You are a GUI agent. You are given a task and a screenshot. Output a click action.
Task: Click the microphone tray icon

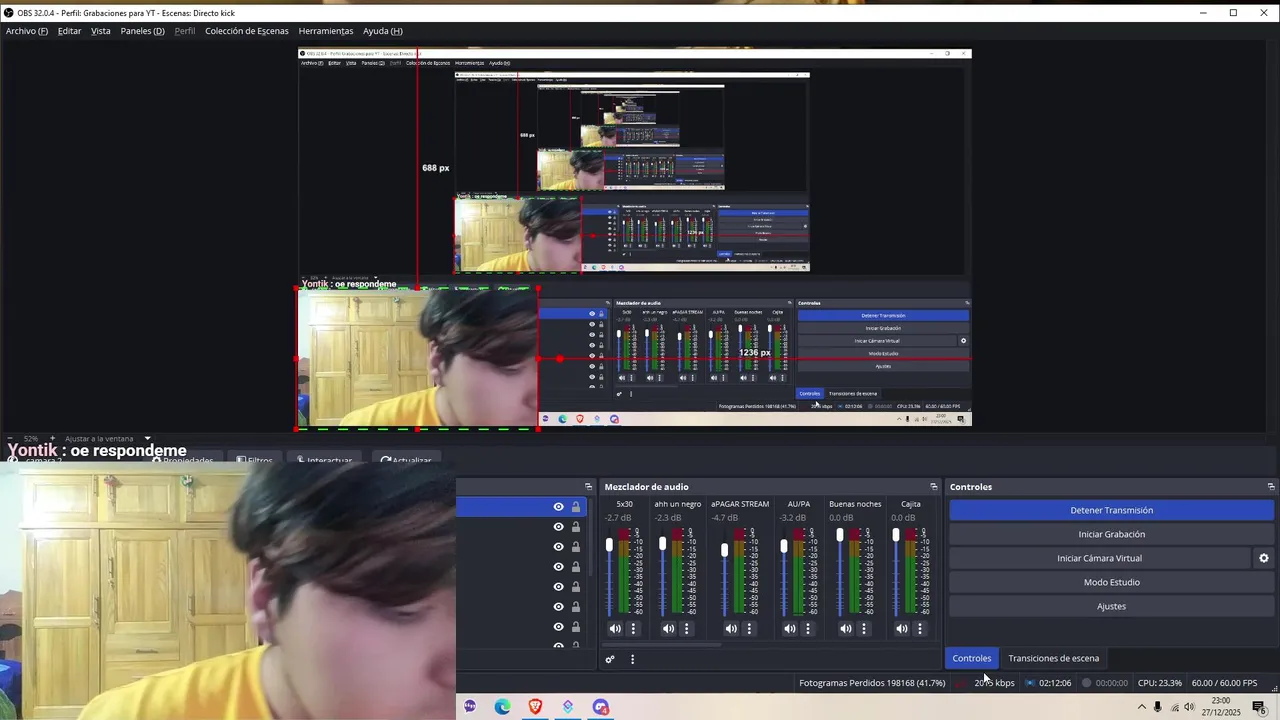[1158, 707]
